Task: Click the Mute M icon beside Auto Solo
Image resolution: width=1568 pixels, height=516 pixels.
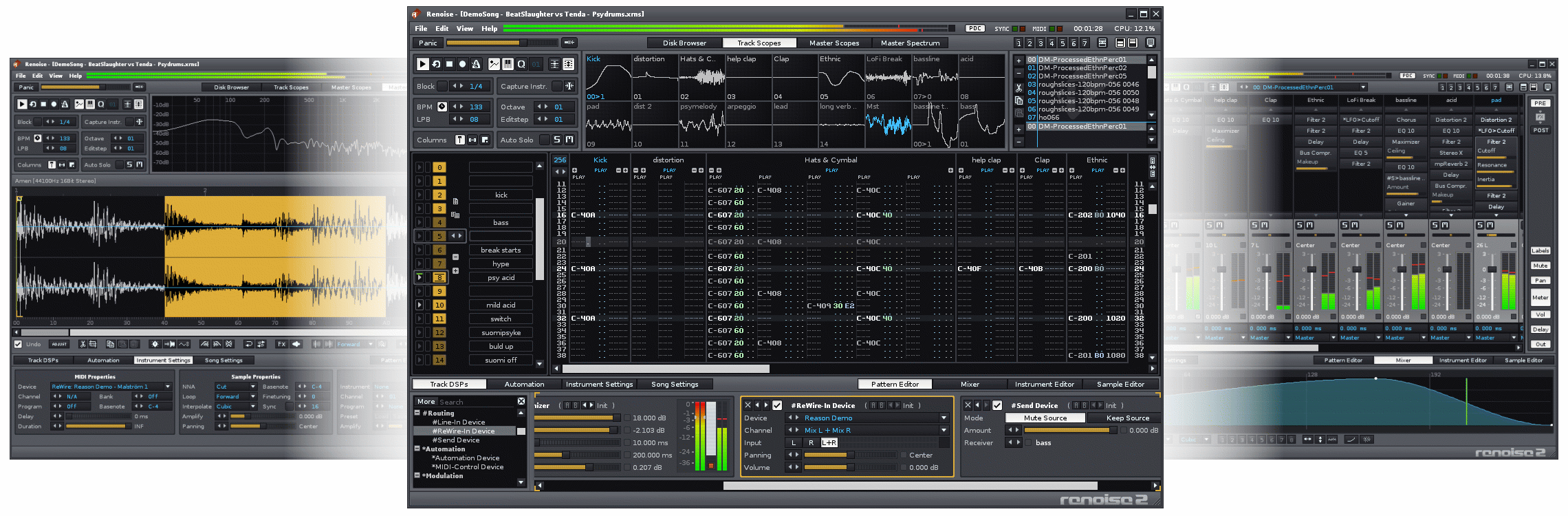Action: click(x=569, y=140)
